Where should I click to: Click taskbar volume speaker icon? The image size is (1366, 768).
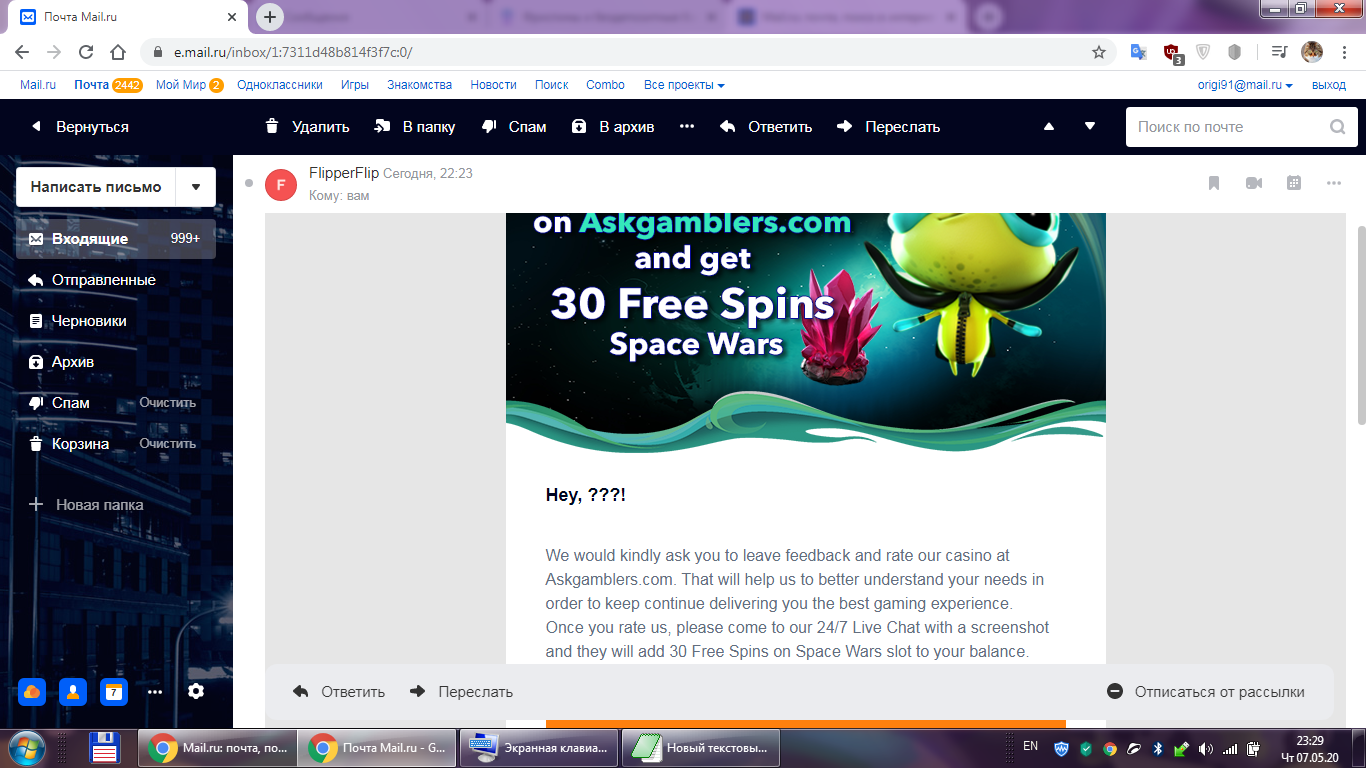[x=1205, y=748]
